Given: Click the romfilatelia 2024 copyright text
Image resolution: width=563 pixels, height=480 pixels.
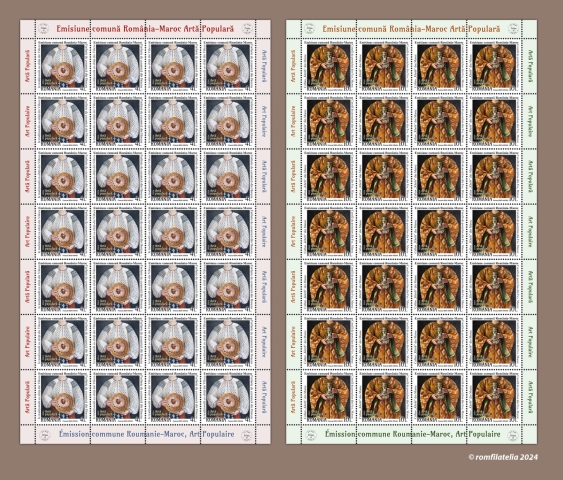Looking at the screenshot, I should [x=503, y=457].
